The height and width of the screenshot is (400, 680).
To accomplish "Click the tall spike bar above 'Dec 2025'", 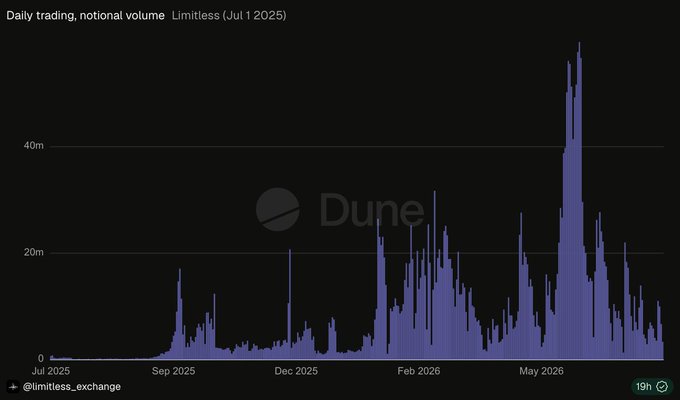I will click(290, 305).
